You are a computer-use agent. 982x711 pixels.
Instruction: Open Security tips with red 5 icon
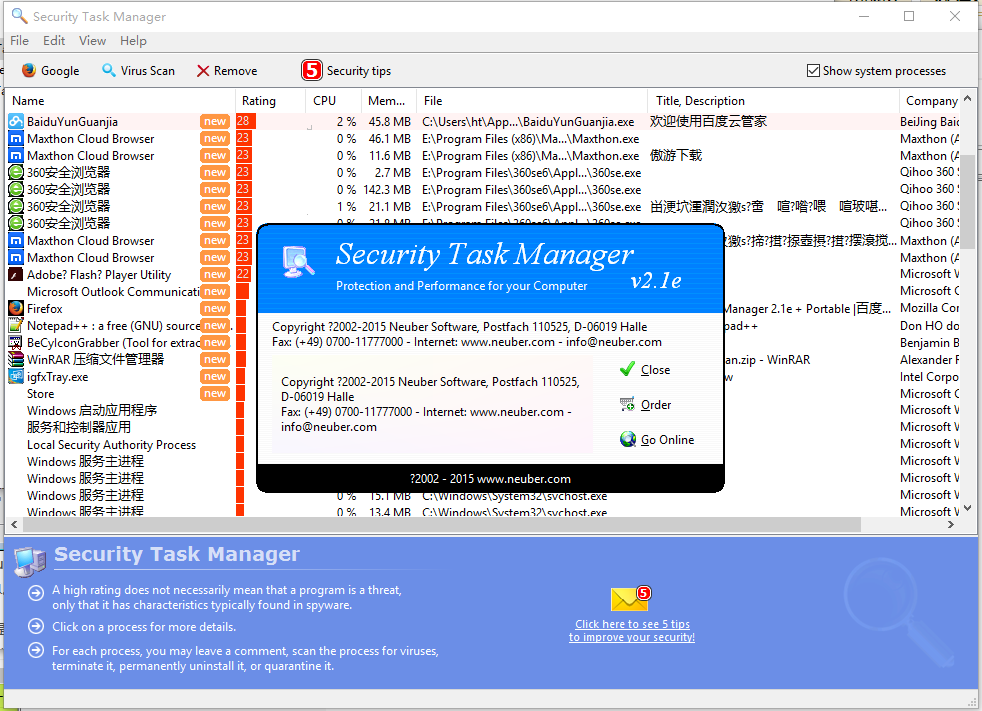312,71
